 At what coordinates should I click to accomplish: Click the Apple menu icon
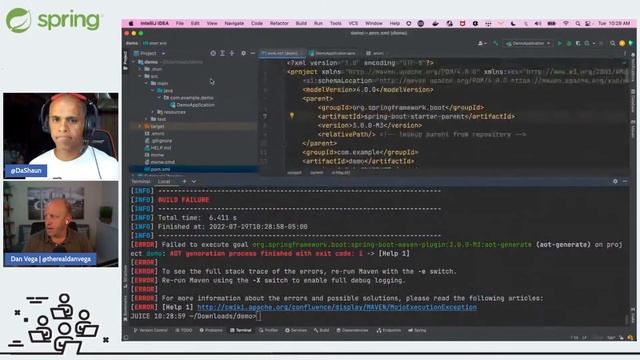point(131,24)
